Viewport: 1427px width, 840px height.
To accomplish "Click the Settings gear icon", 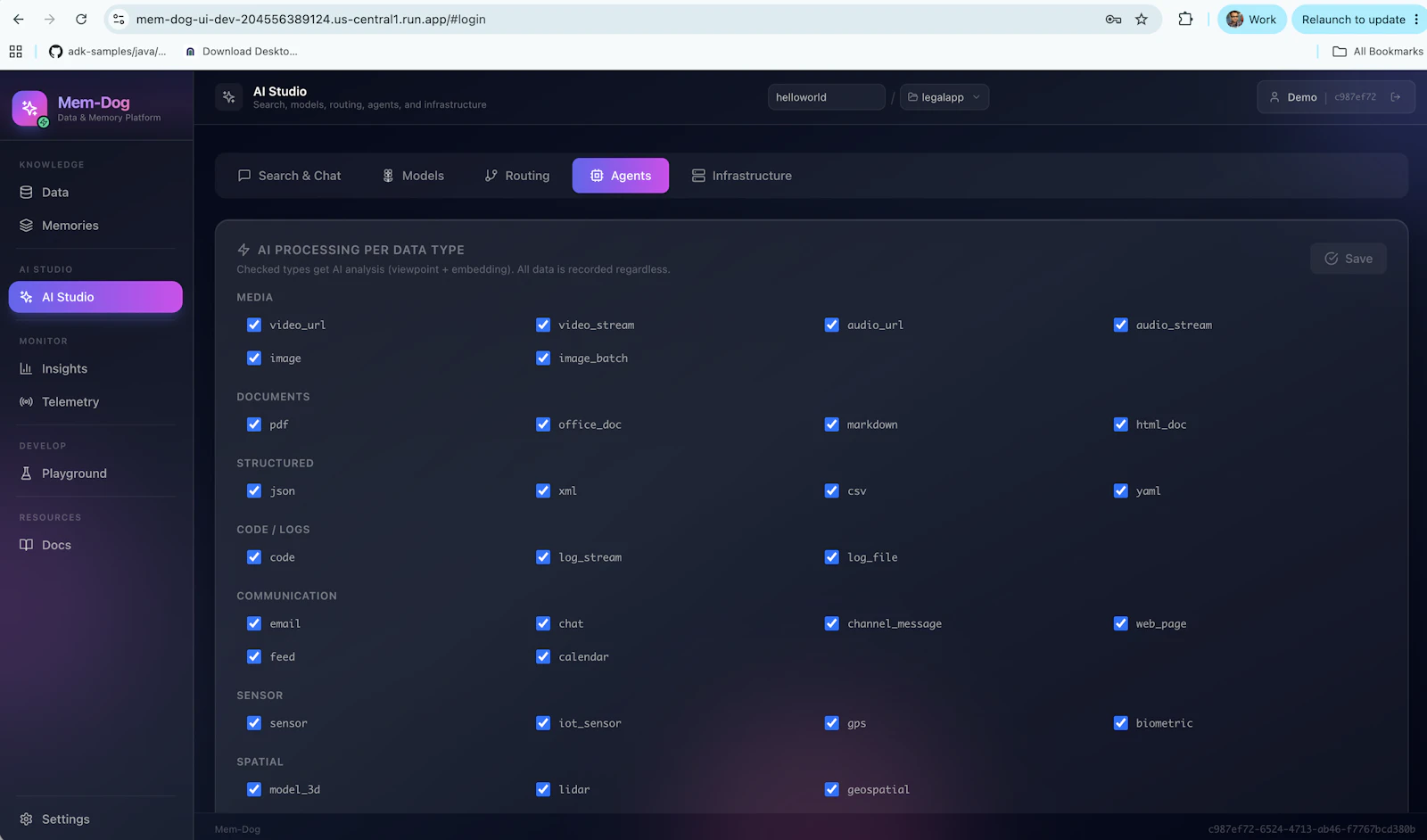I will pyautogui.click(x=26, y=819).
